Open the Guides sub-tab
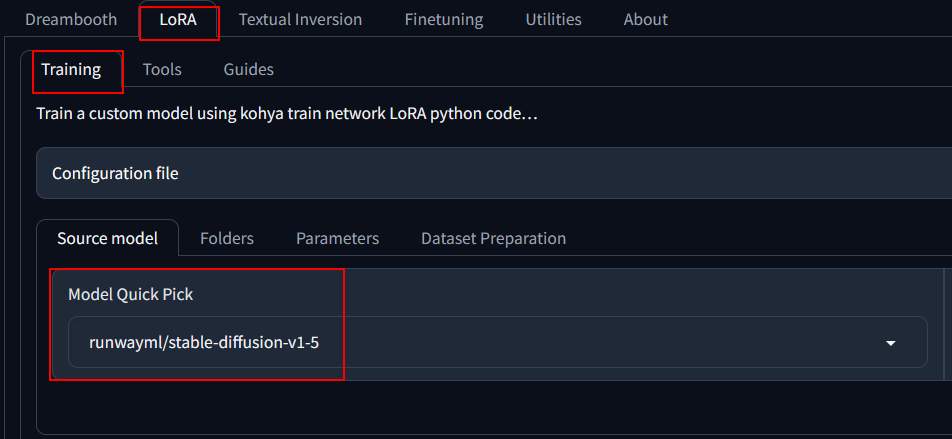This screenshot has height=439, width=952. (x=248, y=69)
